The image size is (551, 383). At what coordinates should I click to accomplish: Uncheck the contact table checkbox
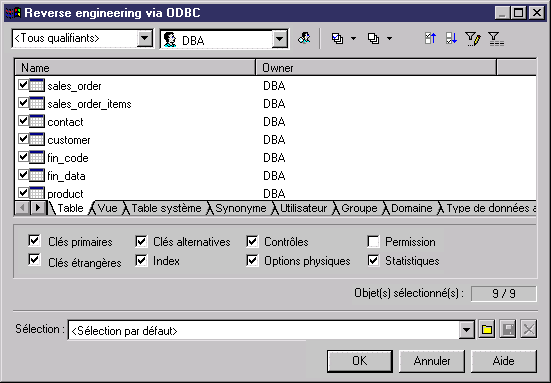coord(23,121)
